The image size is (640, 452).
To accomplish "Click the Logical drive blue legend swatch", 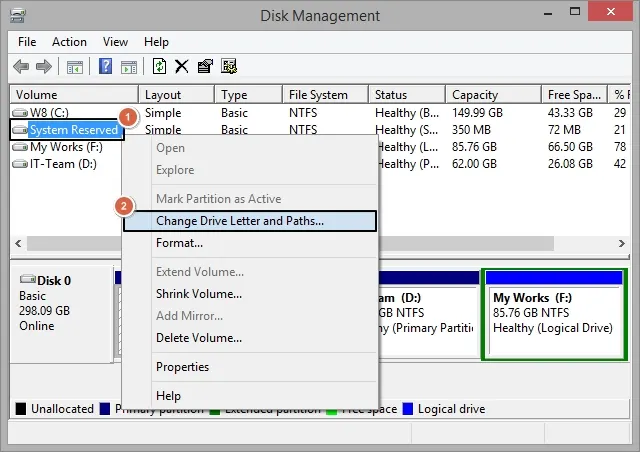I will coord(408,409).
